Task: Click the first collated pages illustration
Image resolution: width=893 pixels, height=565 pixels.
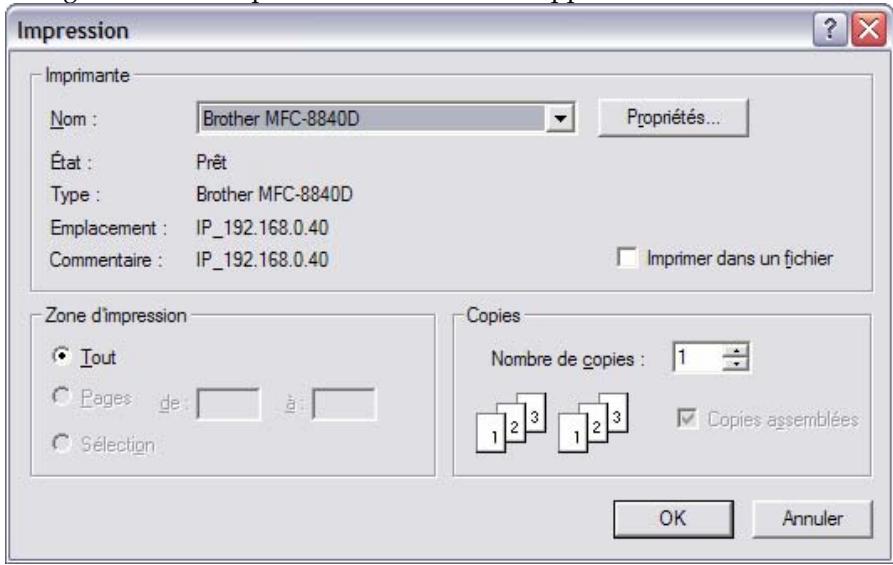Action: pos(511,423)
